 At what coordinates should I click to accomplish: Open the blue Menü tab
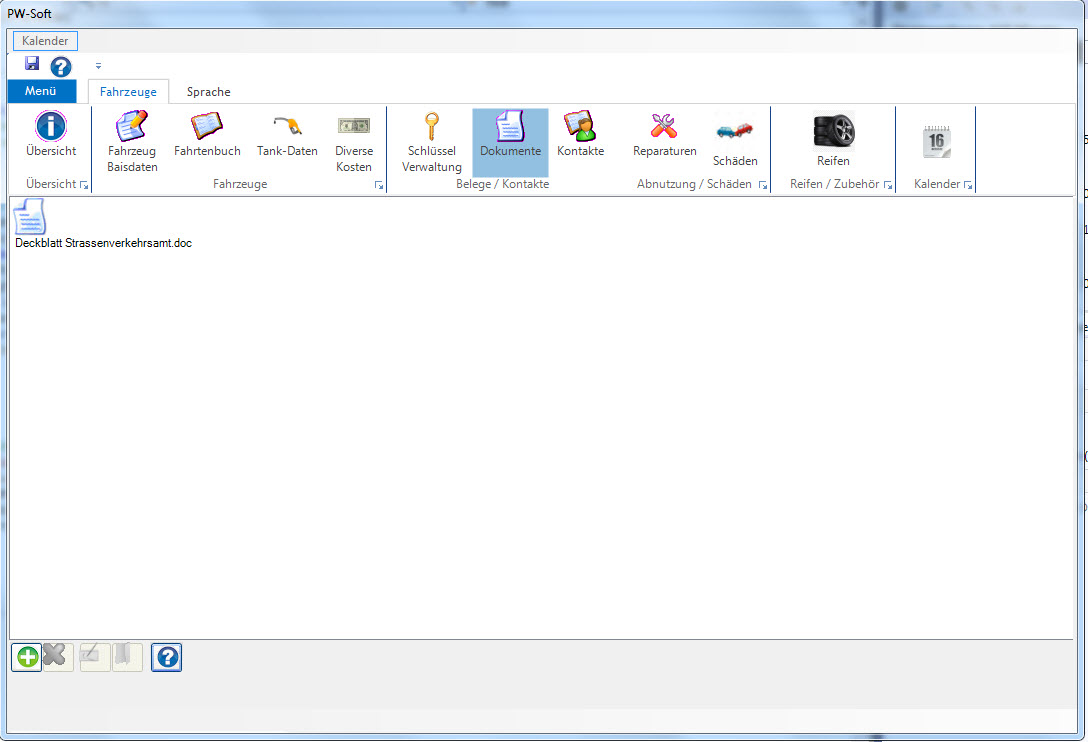41,92
